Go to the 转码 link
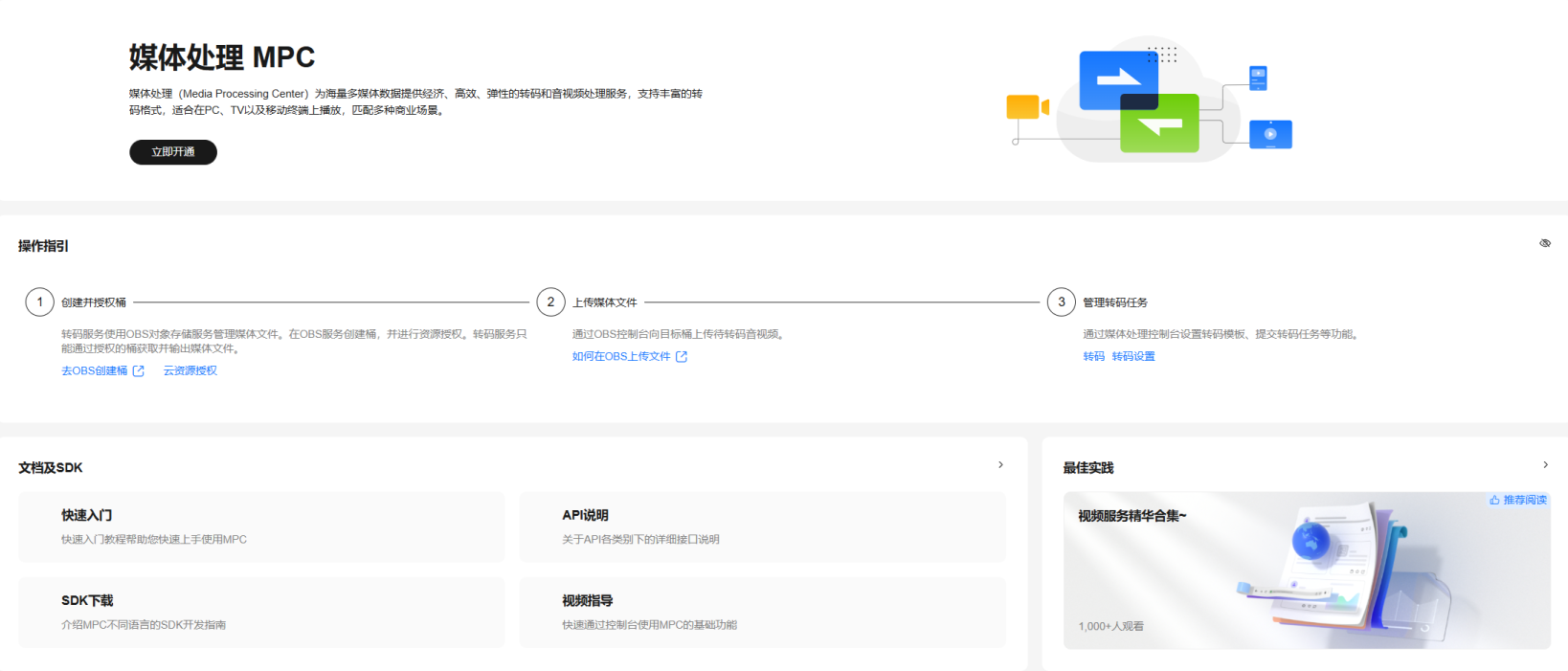Screen dimensions: 1568x671 pos(1093,356)
